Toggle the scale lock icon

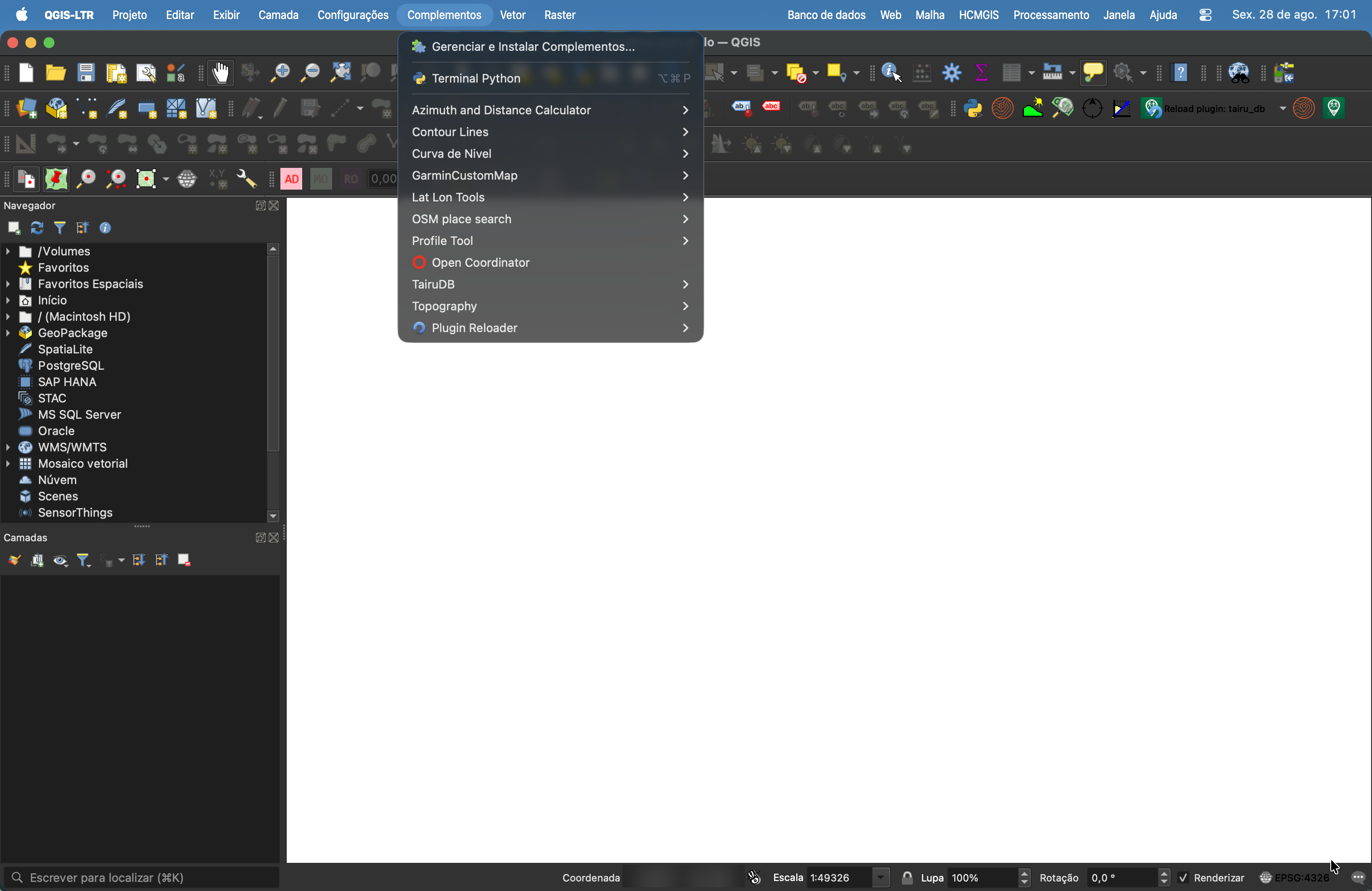[907, 878]
